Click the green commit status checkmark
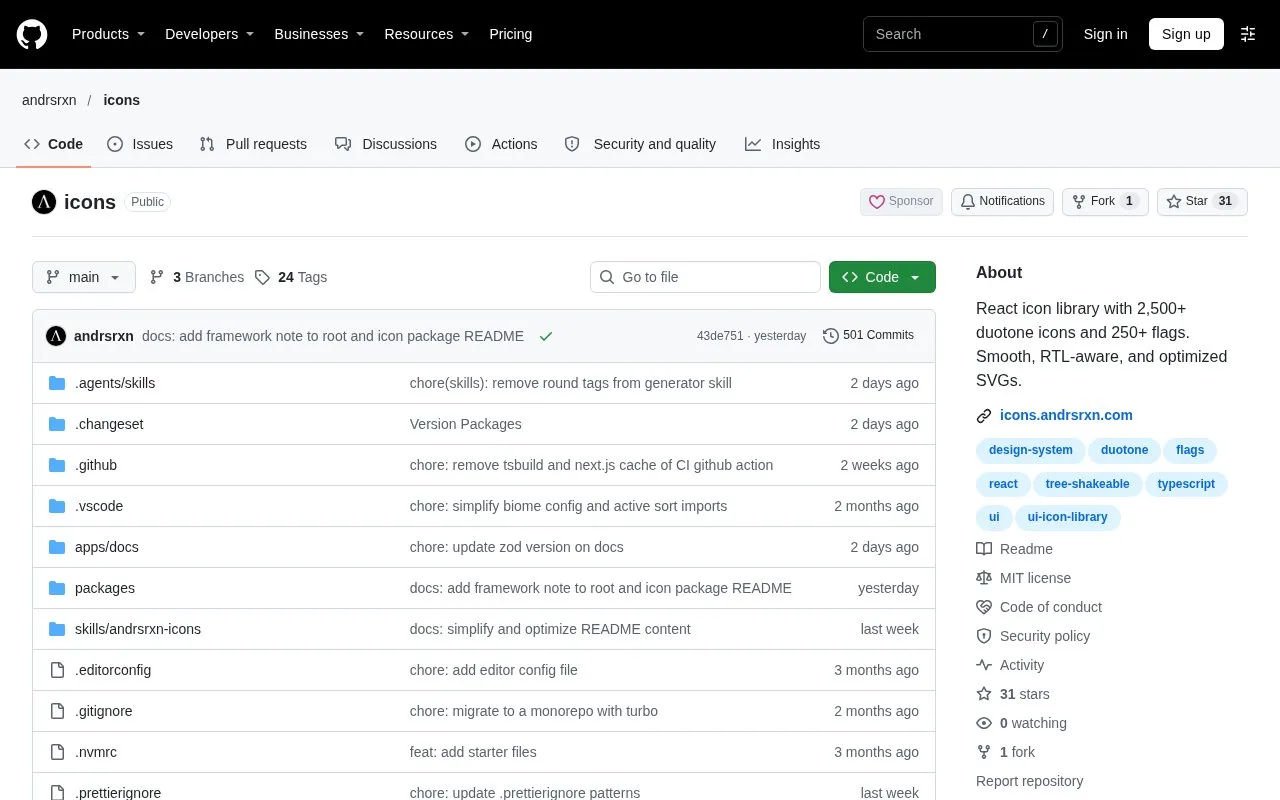Image resolution: width=1280 pixels, height=800 pixels. tap(546, 336)
